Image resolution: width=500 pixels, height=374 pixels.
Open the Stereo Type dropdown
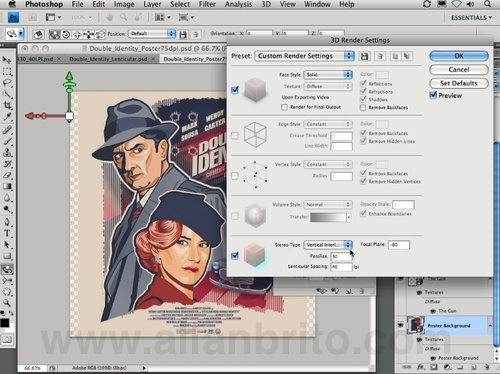pyautogui.click(x=328, y=245)
